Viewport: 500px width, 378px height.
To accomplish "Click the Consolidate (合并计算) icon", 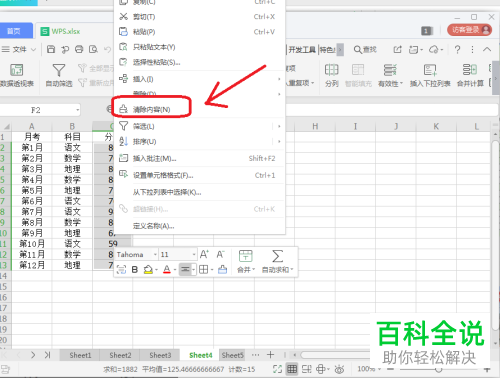I will (470, 70).
